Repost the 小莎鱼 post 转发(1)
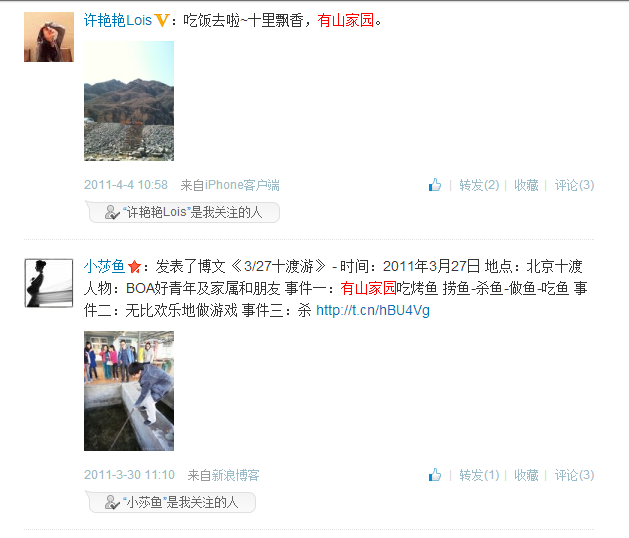 (x=479, y=475)
